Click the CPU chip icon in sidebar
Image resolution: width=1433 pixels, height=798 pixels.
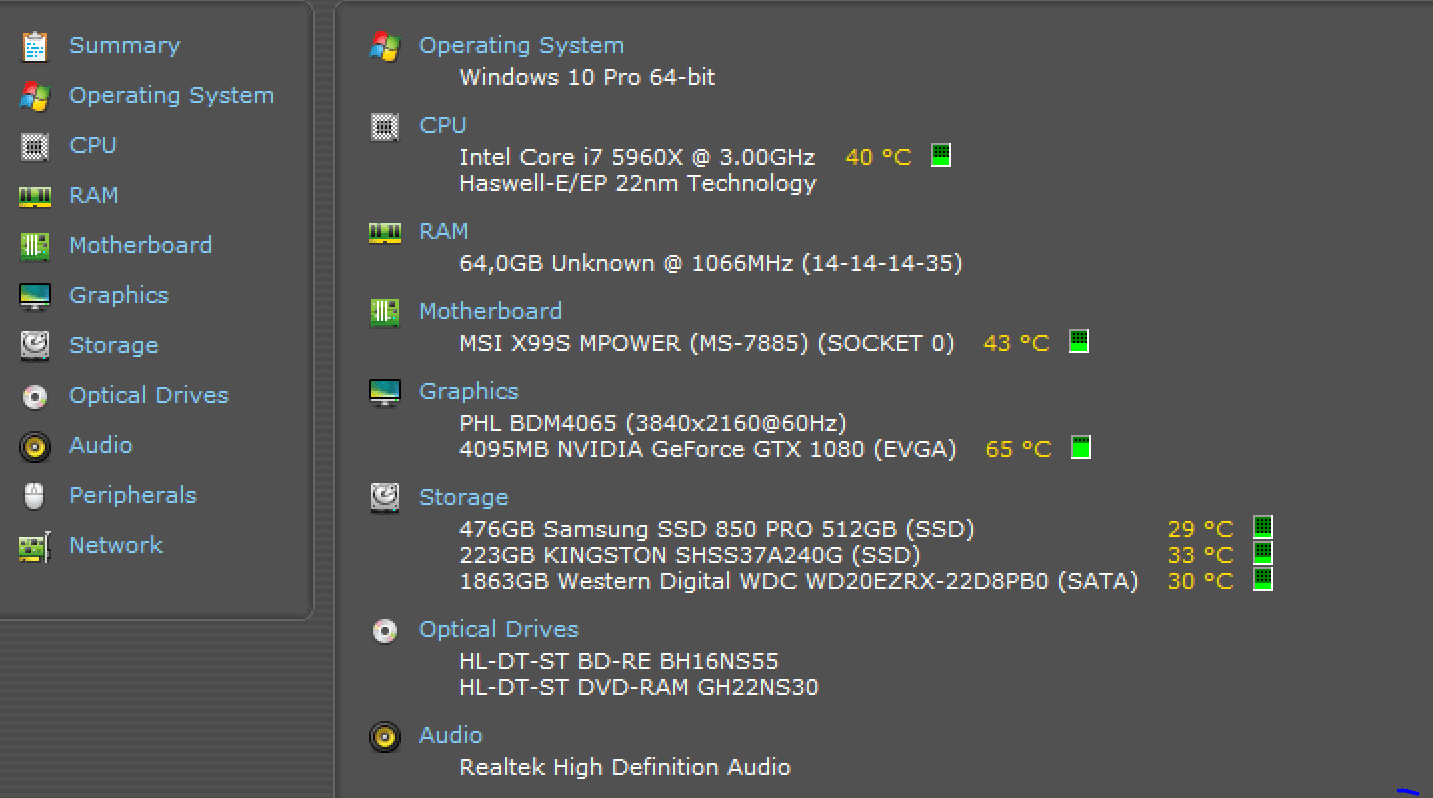click(x=35, y=146)
